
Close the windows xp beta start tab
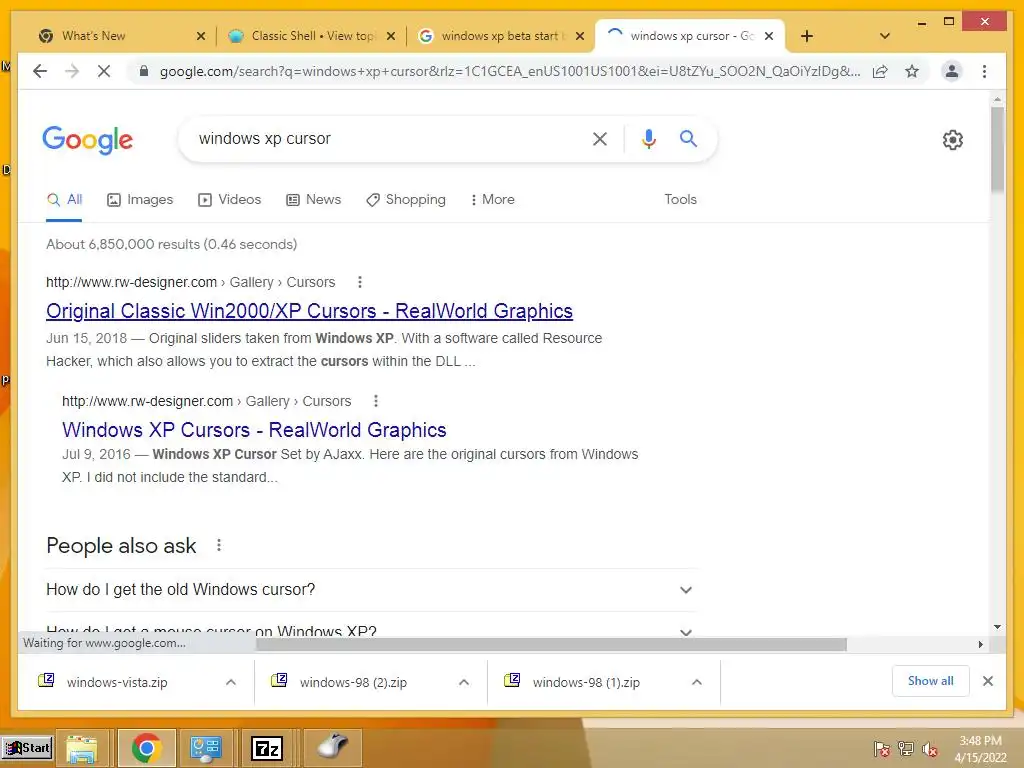(x=580, y=36)
